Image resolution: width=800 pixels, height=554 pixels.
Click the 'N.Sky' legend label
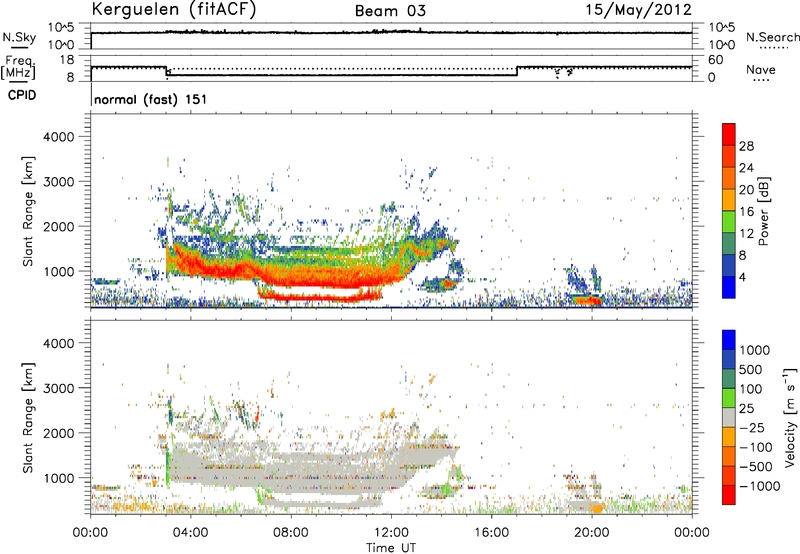tap(19, 37)
